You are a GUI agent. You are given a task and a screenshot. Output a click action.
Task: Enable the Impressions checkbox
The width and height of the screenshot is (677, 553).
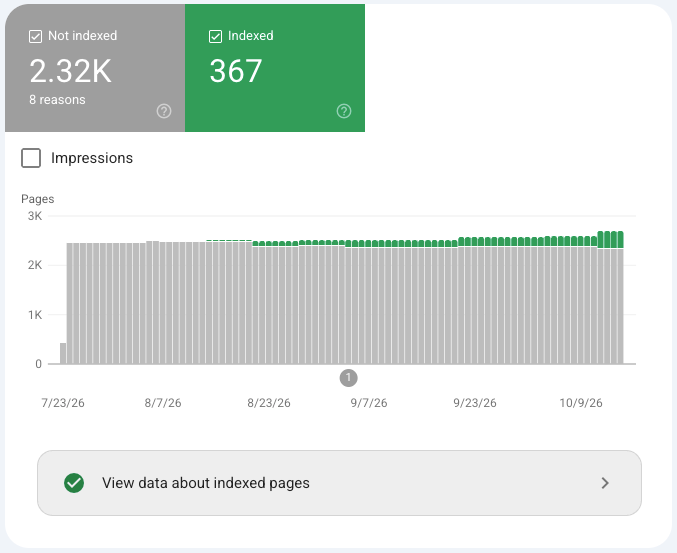click(x=31, y=158)
